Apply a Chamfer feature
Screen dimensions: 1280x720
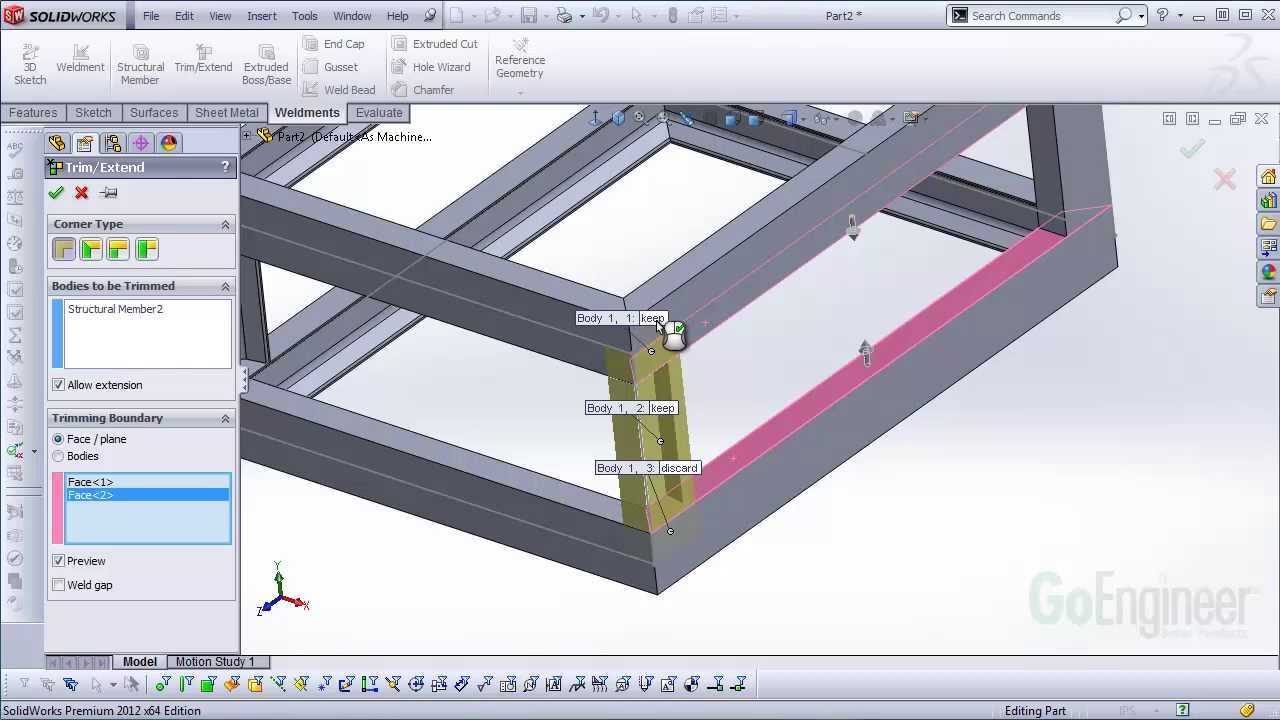423,90
